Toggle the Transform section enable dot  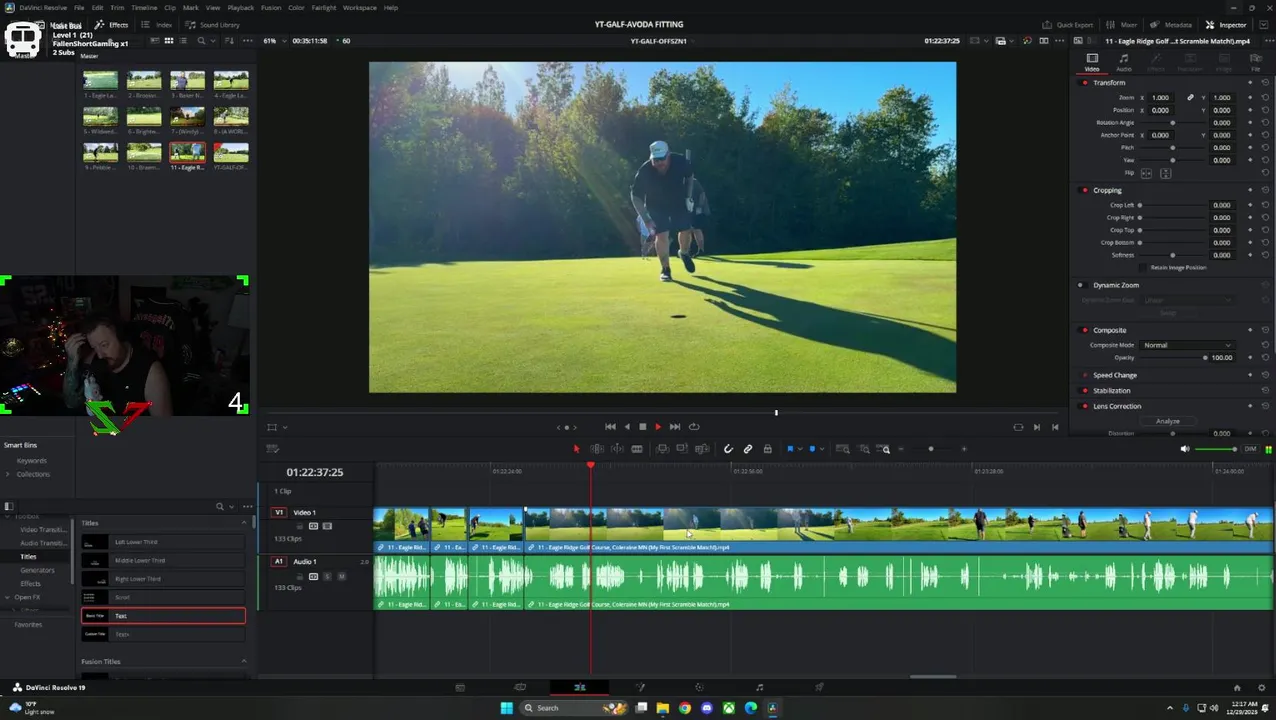point(1085,82)
